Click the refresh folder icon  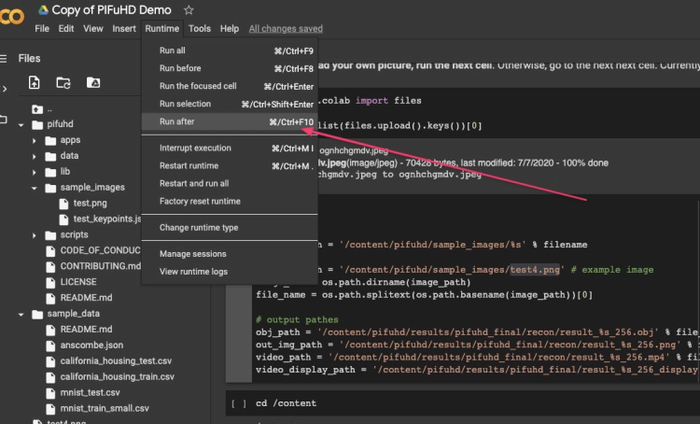click(x=63, y=82)
